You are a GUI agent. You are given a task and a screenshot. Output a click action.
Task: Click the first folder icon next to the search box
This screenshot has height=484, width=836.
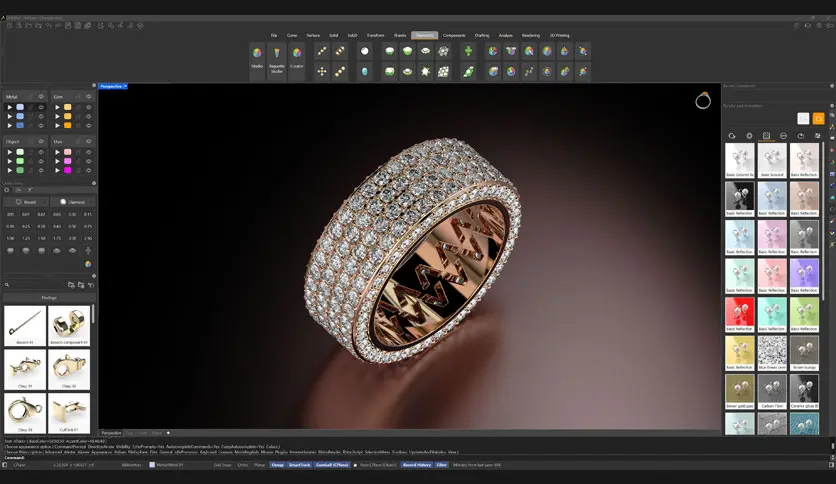pyautogui.click(x=71, y=285)
